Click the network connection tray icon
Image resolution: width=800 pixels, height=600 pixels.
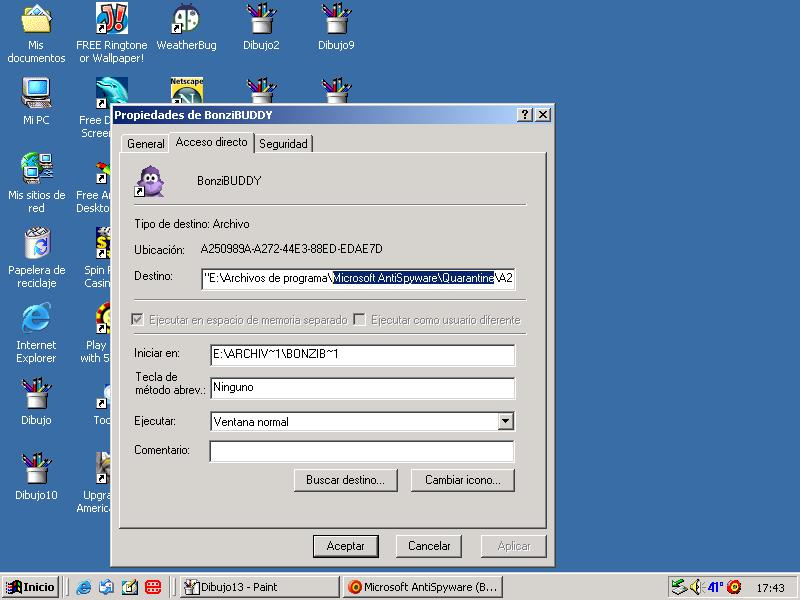679,587
